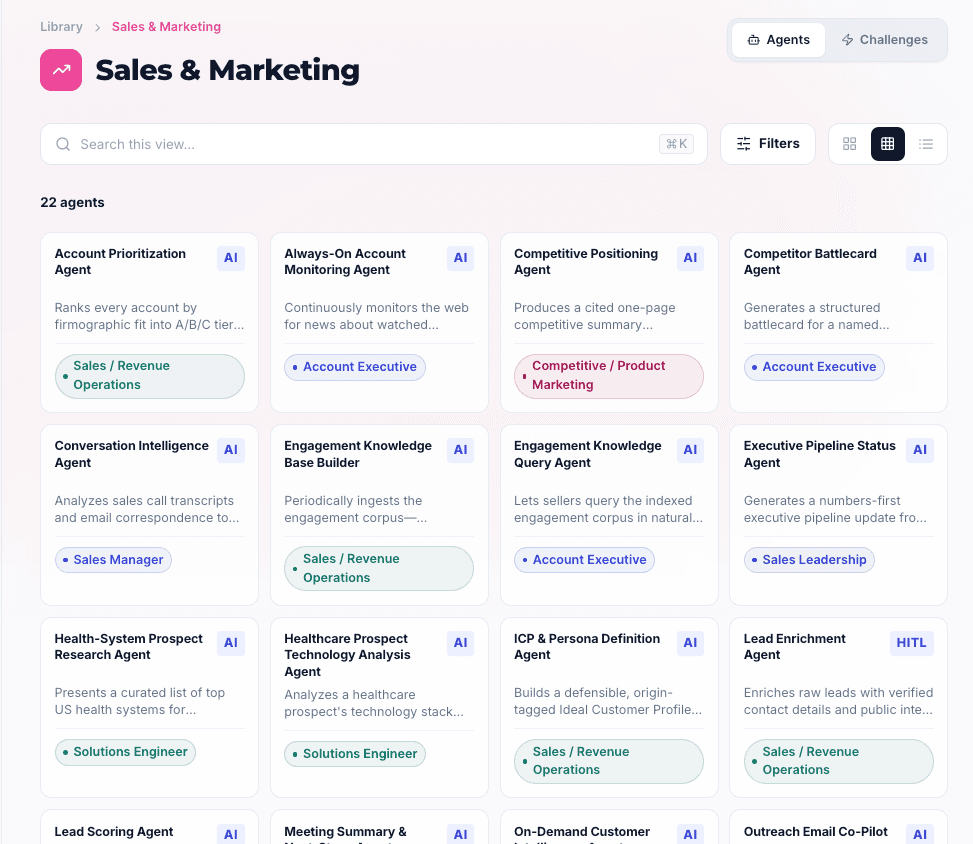Viewport: 973px width, 844px height.
Task: Click Account Executive tag on Competitor Battlecard
Action: 814,367
